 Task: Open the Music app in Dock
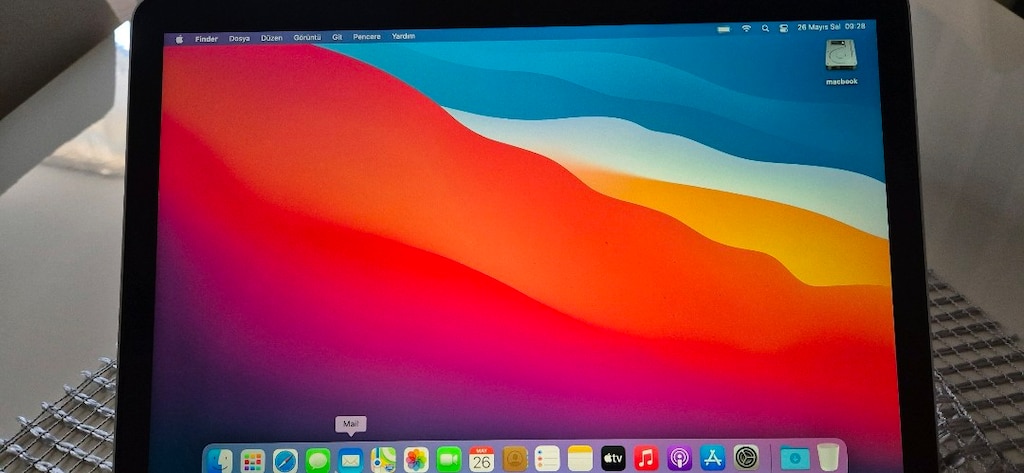pyautogui.click(x=647, y=458)
